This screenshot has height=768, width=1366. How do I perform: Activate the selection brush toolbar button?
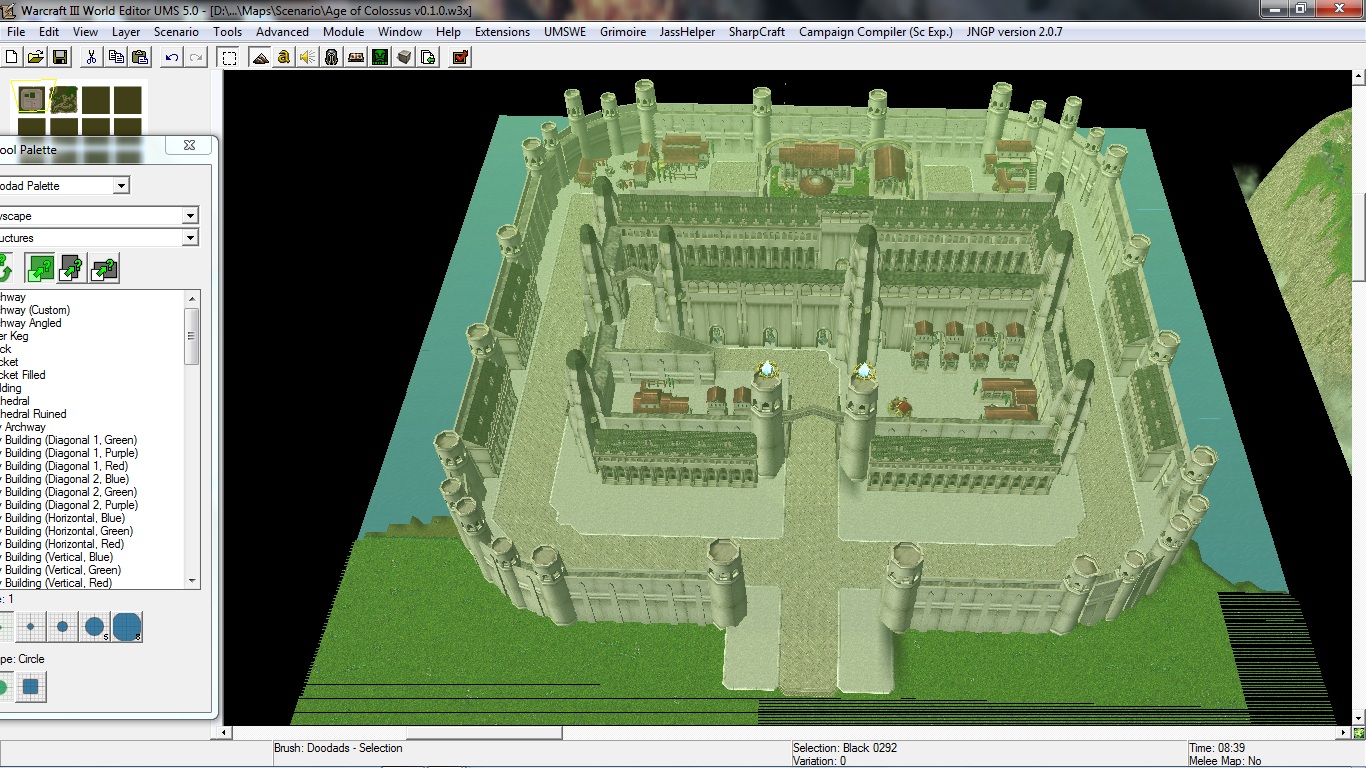click(x=229, y=57)
